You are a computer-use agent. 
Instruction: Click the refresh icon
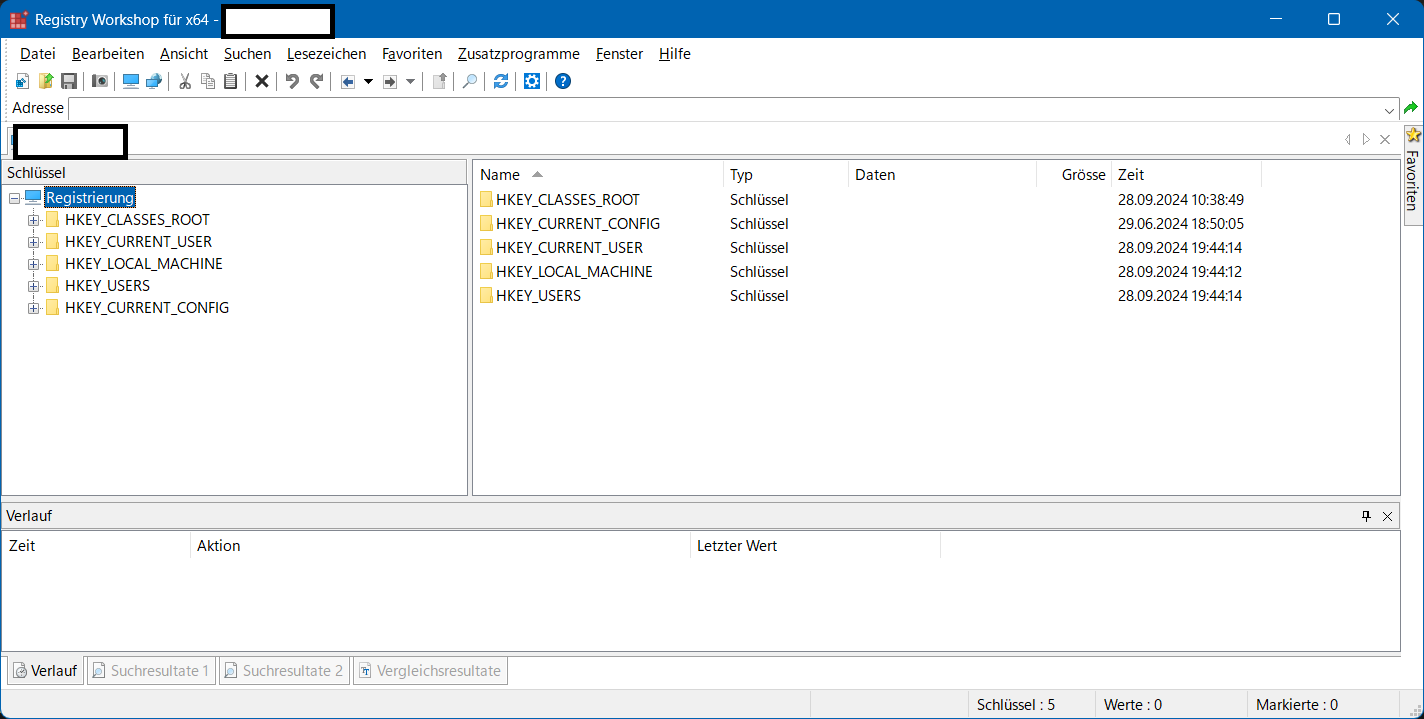[501, 81]
